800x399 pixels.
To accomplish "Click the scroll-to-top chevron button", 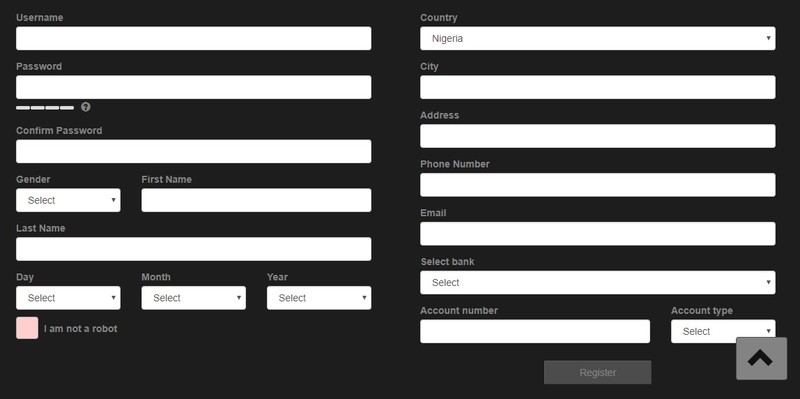I will click(x=761, y=358).
